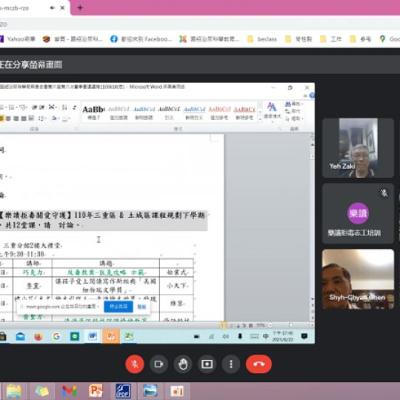Open notification center in shared taskbar
Image resolution: width=400 pixels, height=400 pixels.
point(304,336)
